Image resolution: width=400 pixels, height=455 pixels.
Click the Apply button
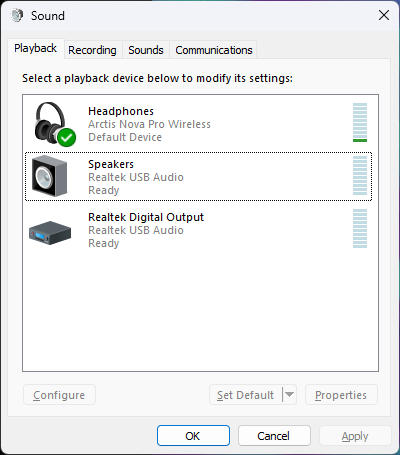pos(355,436)
